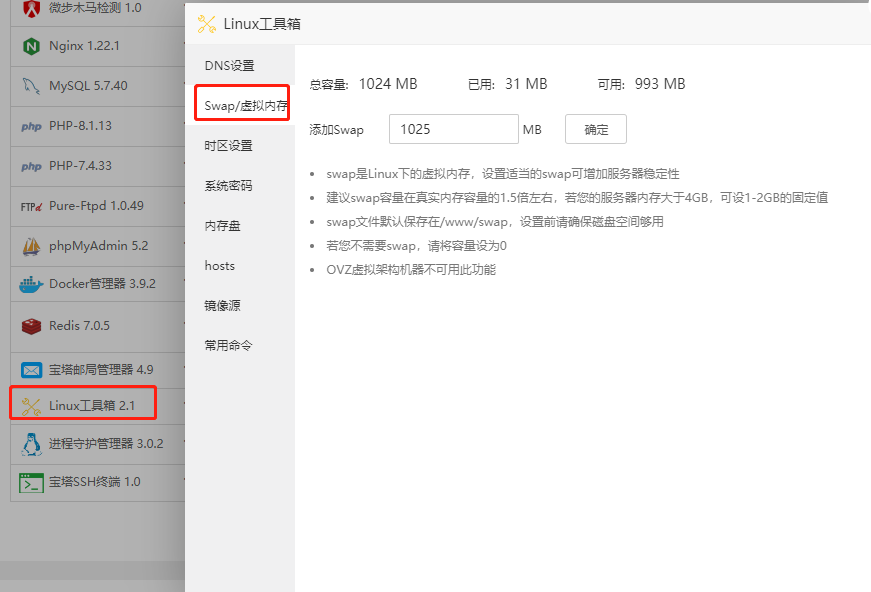Image resolution: width=871 pixels, height=592 pixels.
Task: Click the 总容量 1024 MB value
Action: point(388,84)
